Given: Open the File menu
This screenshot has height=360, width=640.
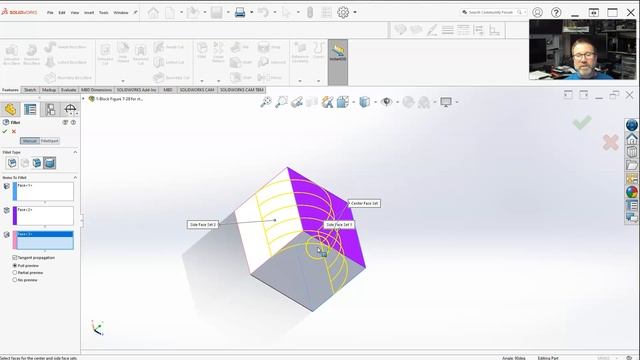Looking at the screenshot, I should tap(50, 13).
